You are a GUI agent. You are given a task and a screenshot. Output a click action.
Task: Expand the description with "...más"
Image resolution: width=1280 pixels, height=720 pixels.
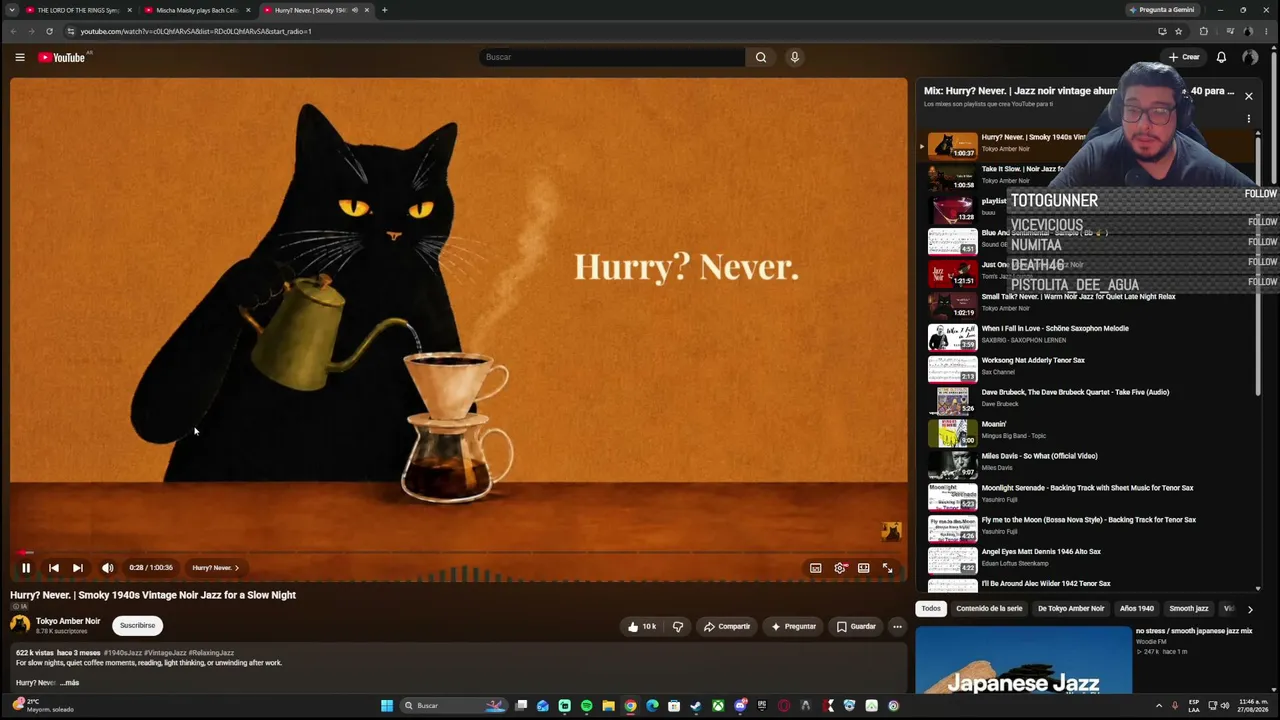[x=69, y=683]
